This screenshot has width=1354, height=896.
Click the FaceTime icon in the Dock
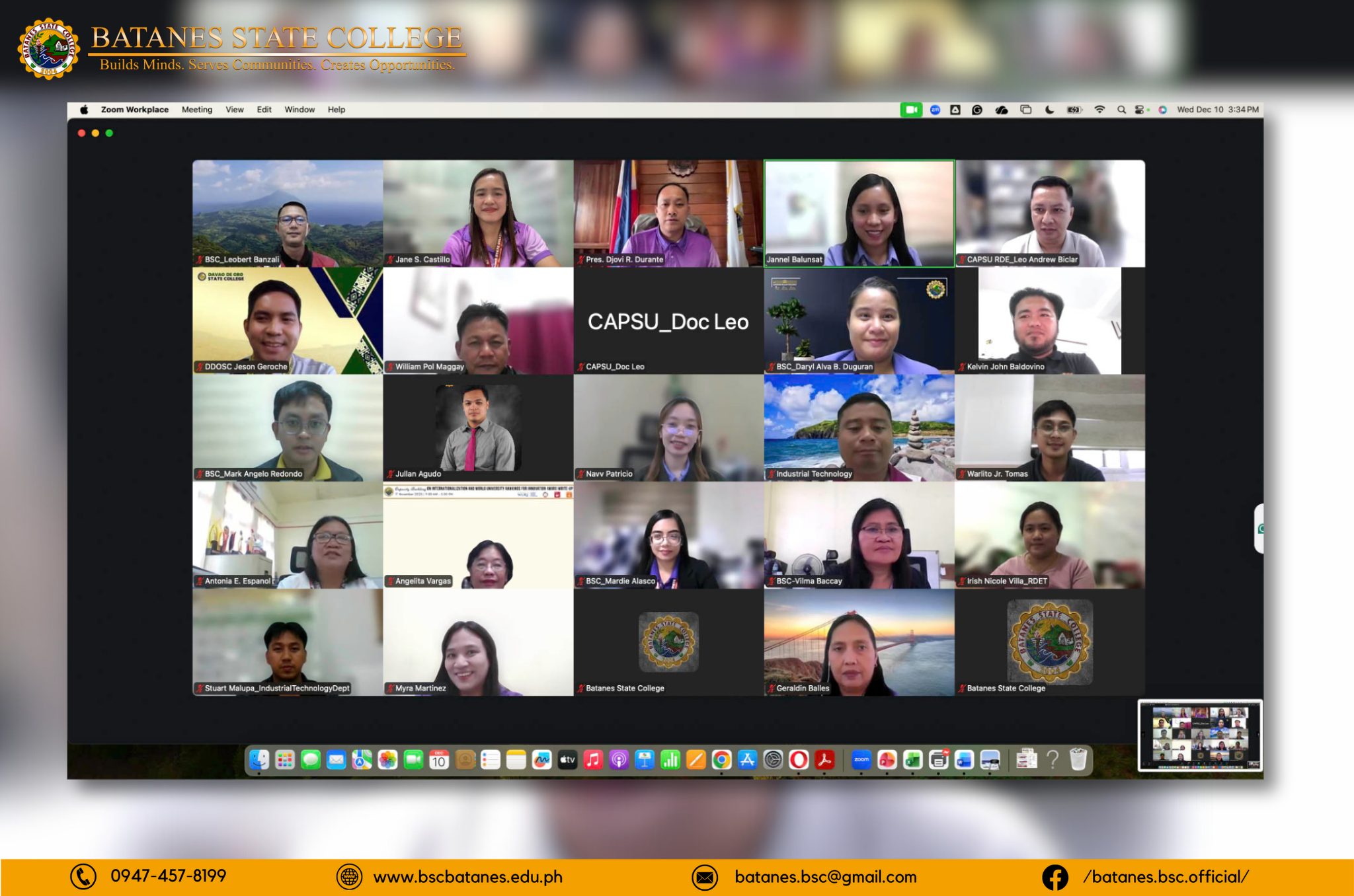[x=413, y=760]
